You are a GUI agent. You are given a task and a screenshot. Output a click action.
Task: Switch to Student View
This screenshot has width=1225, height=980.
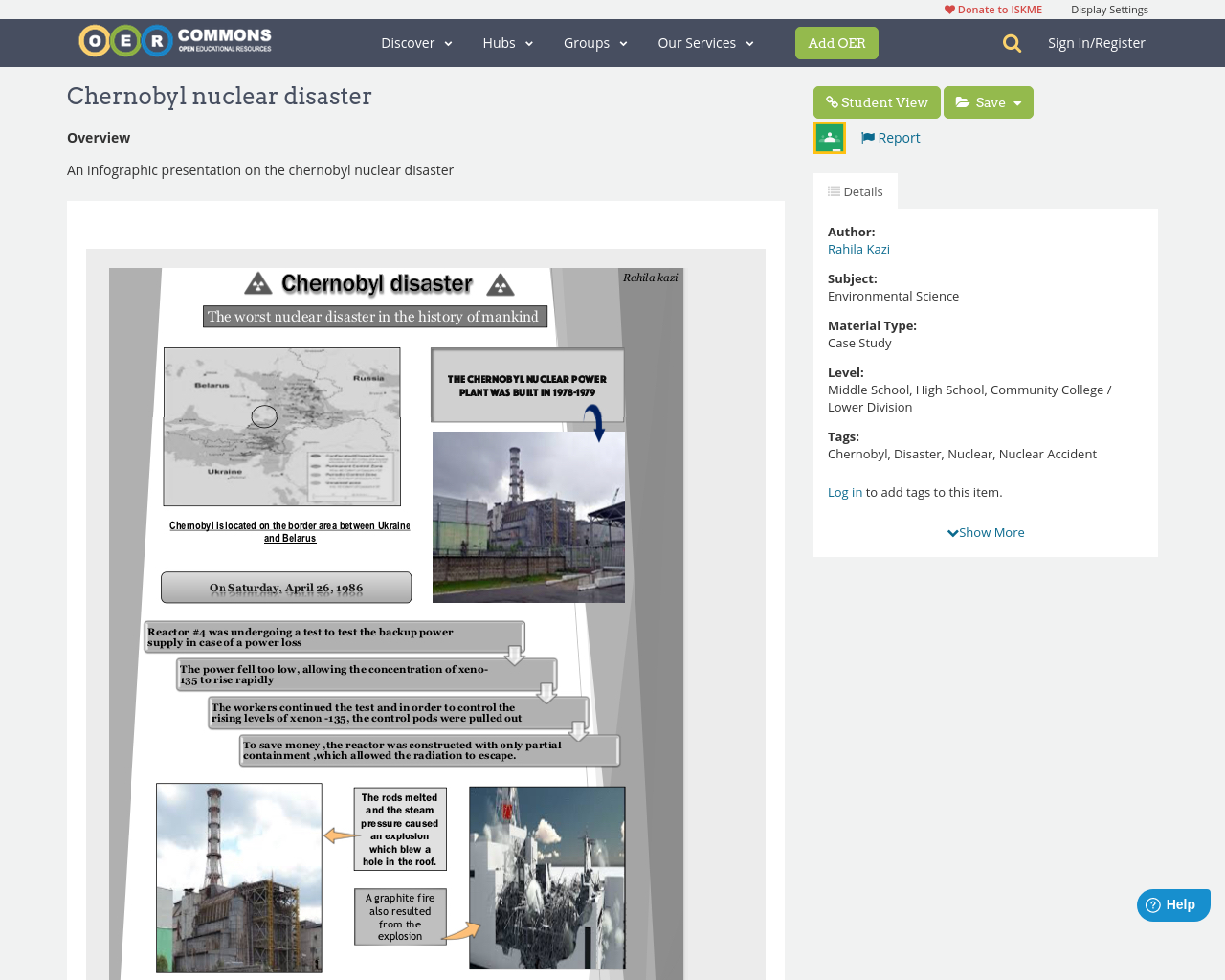tap(877, 102)
